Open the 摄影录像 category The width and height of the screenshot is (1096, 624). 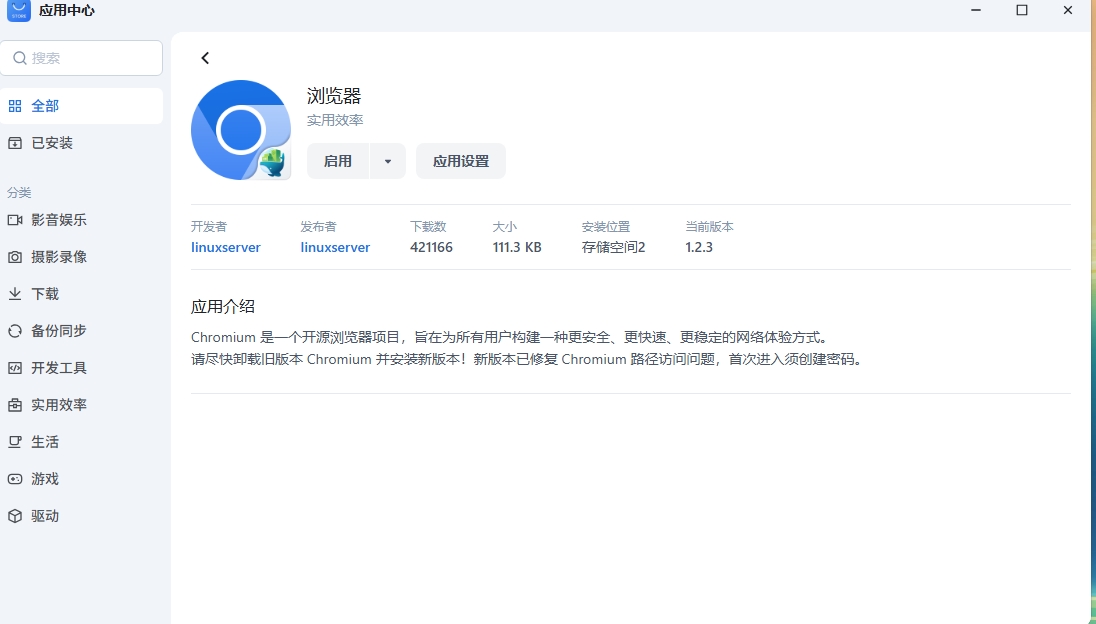click(x=59, y=257)
